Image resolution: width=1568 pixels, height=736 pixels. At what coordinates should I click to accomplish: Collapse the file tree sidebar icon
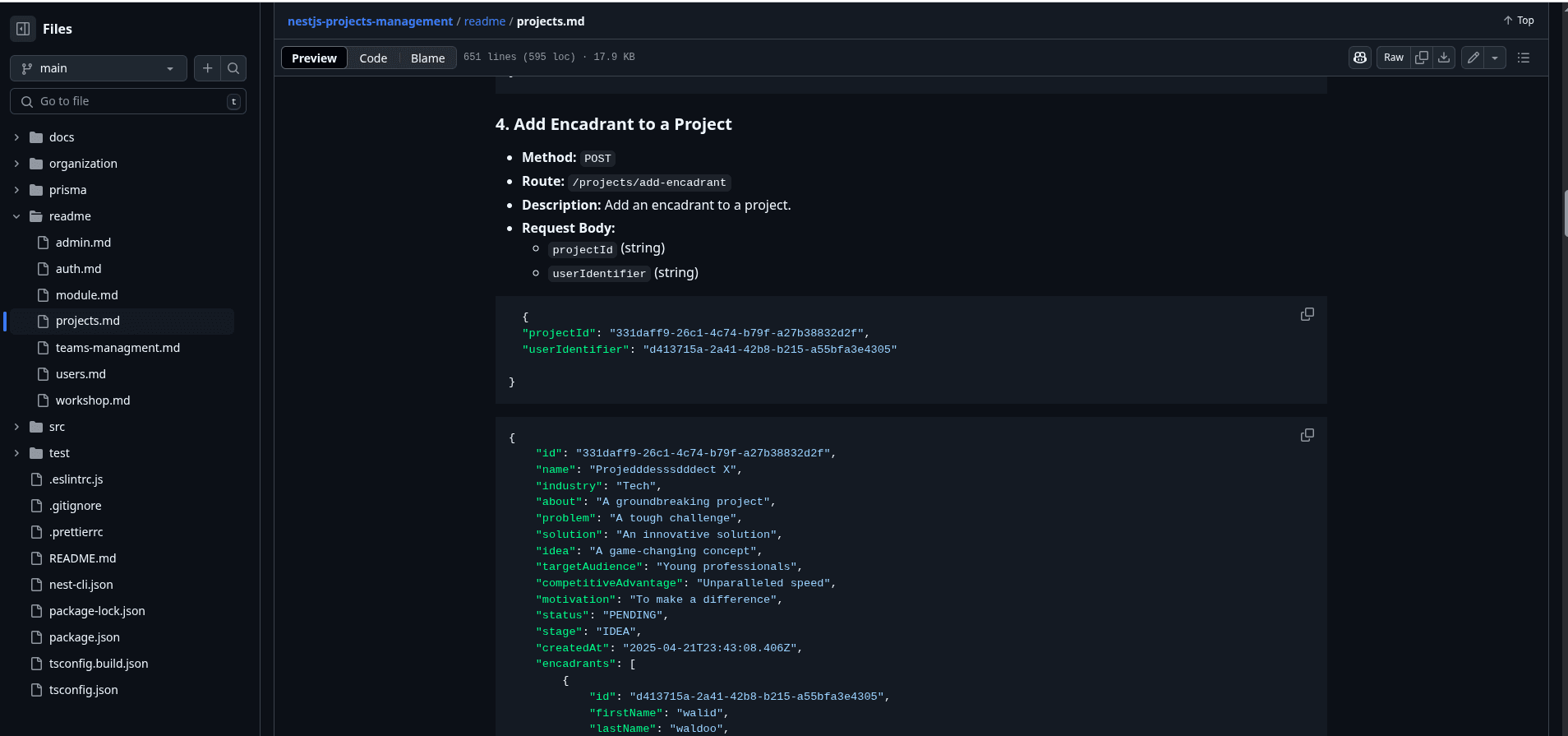point(23,29)
